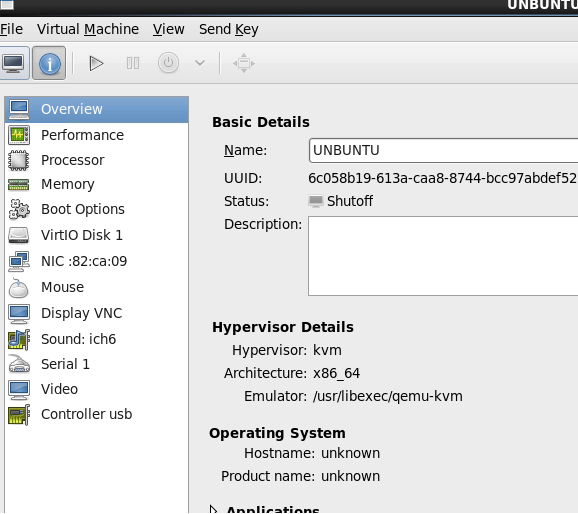This screenshot has height=514, width=578.
Task: Toggle the fullscreen console icon
Action: (x=244, y=63)
